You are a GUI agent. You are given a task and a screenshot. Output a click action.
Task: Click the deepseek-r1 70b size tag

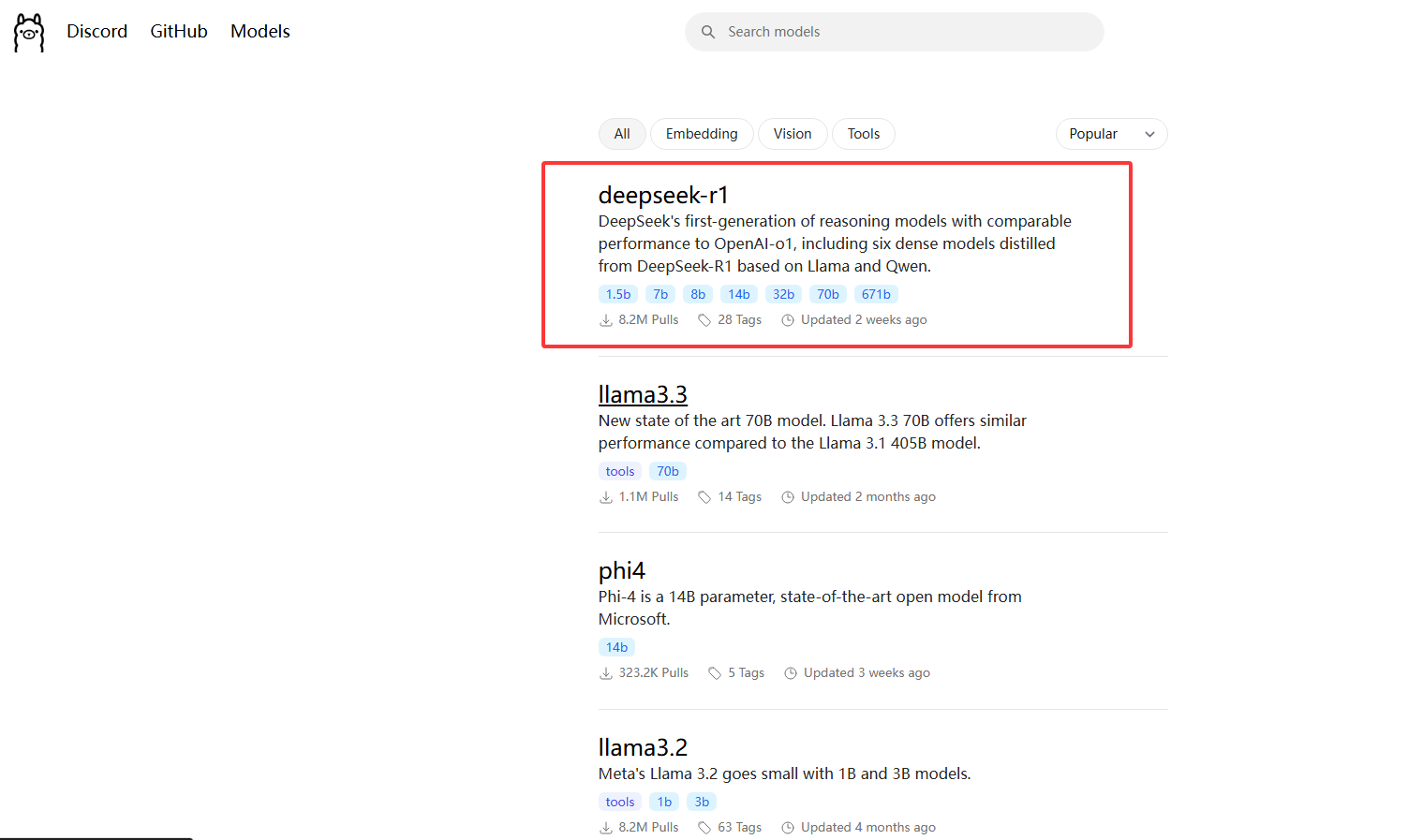pos(828,294)
